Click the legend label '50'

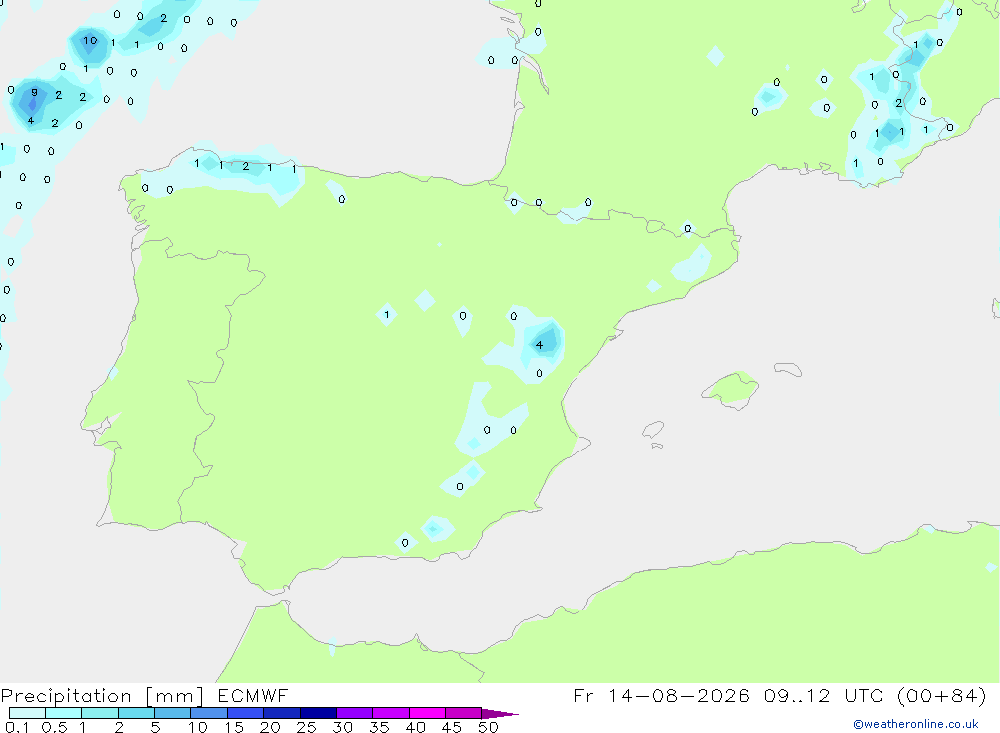point(488,727)
